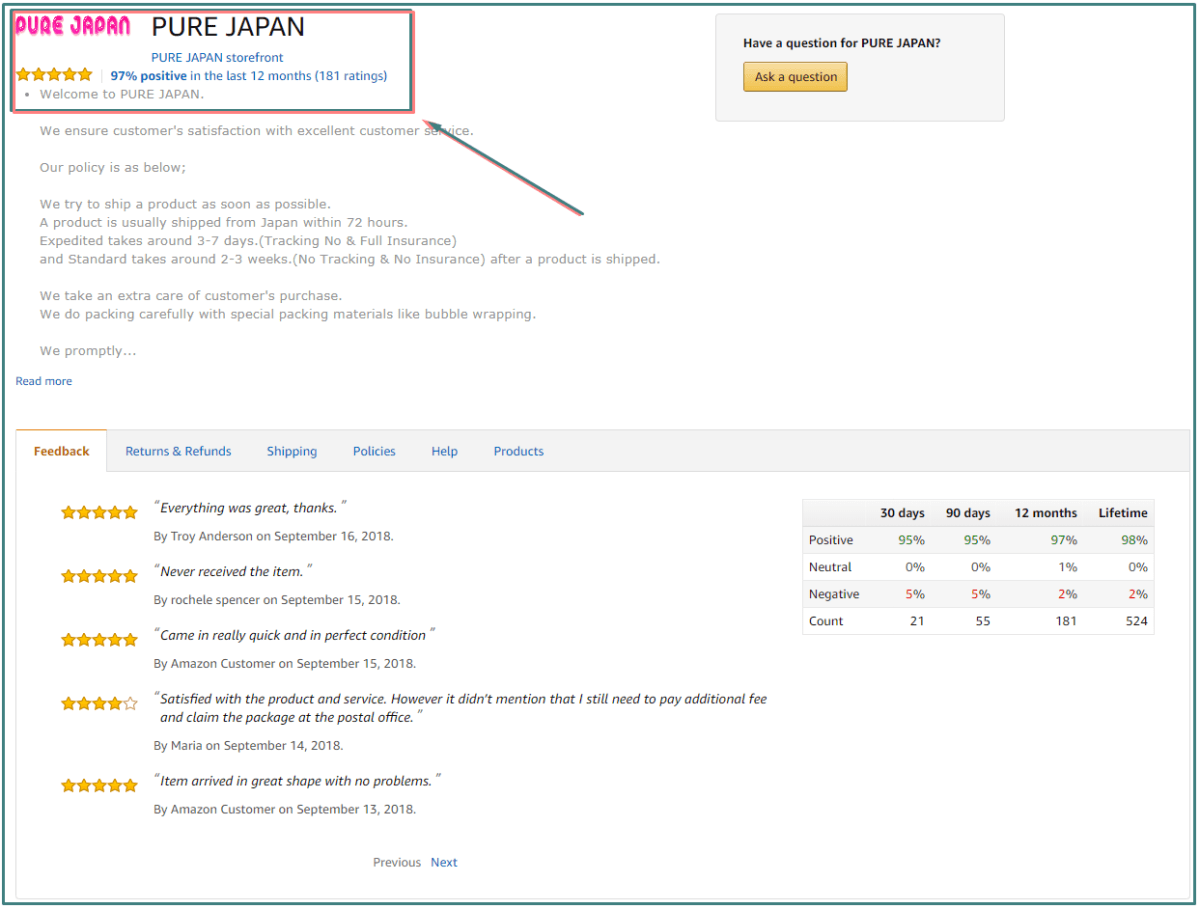Go to the Next feedback page
This screenshot has width=1200, height=909.
444,862
